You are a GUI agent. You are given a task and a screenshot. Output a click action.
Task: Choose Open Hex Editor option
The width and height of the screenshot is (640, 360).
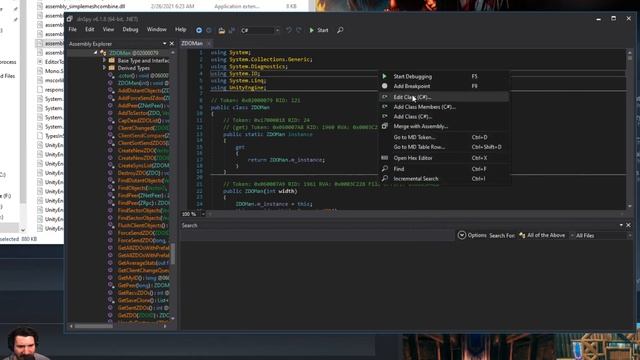tap(444, 158)
